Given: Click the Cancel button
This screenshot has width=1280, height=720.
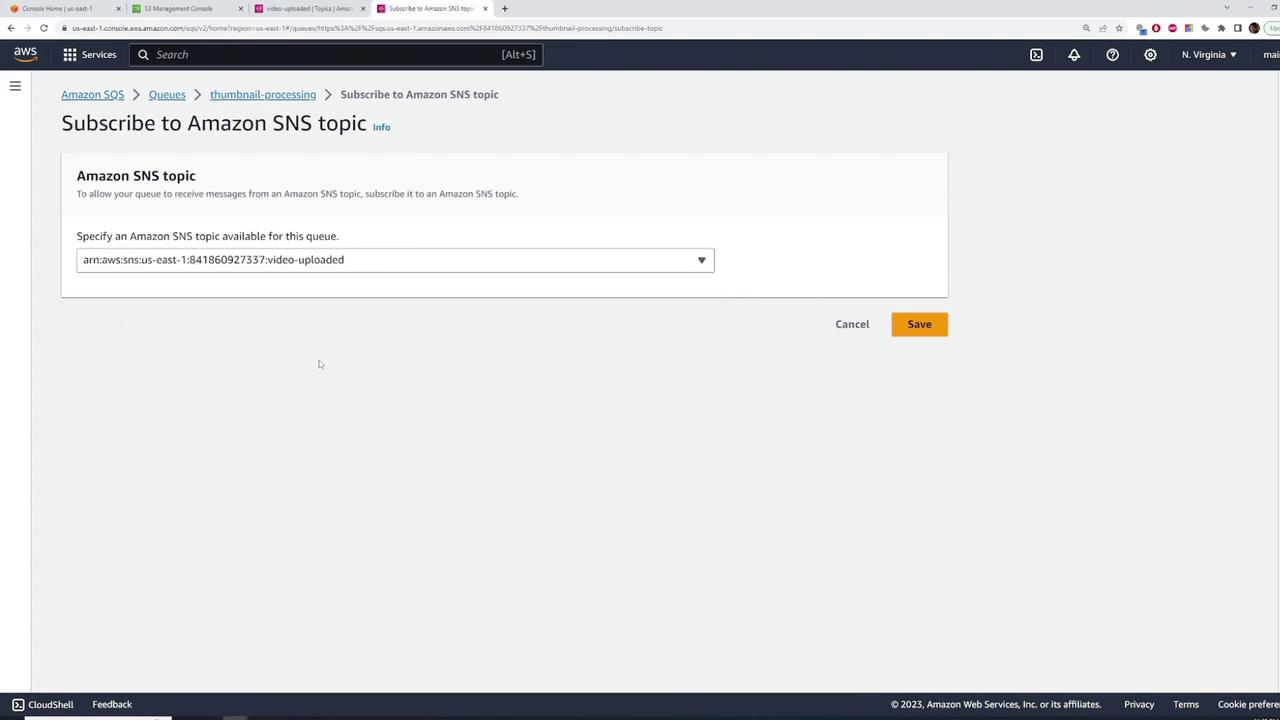Looking at the screenshot, I should 852,324.
